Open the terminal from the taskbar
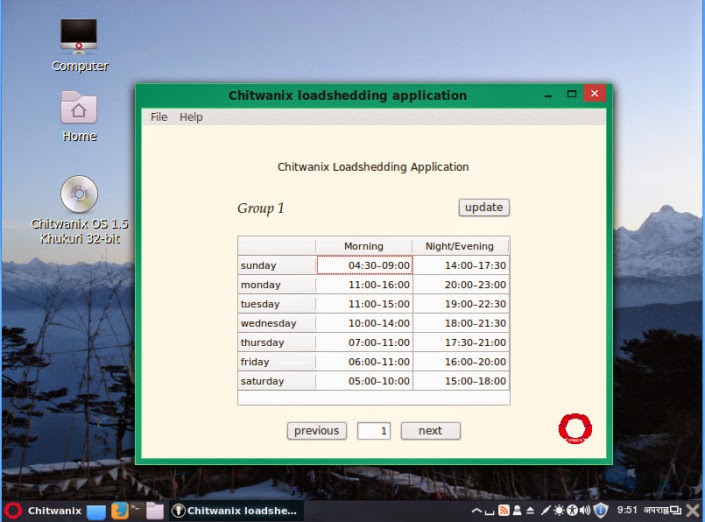 [x=135, y=509]
